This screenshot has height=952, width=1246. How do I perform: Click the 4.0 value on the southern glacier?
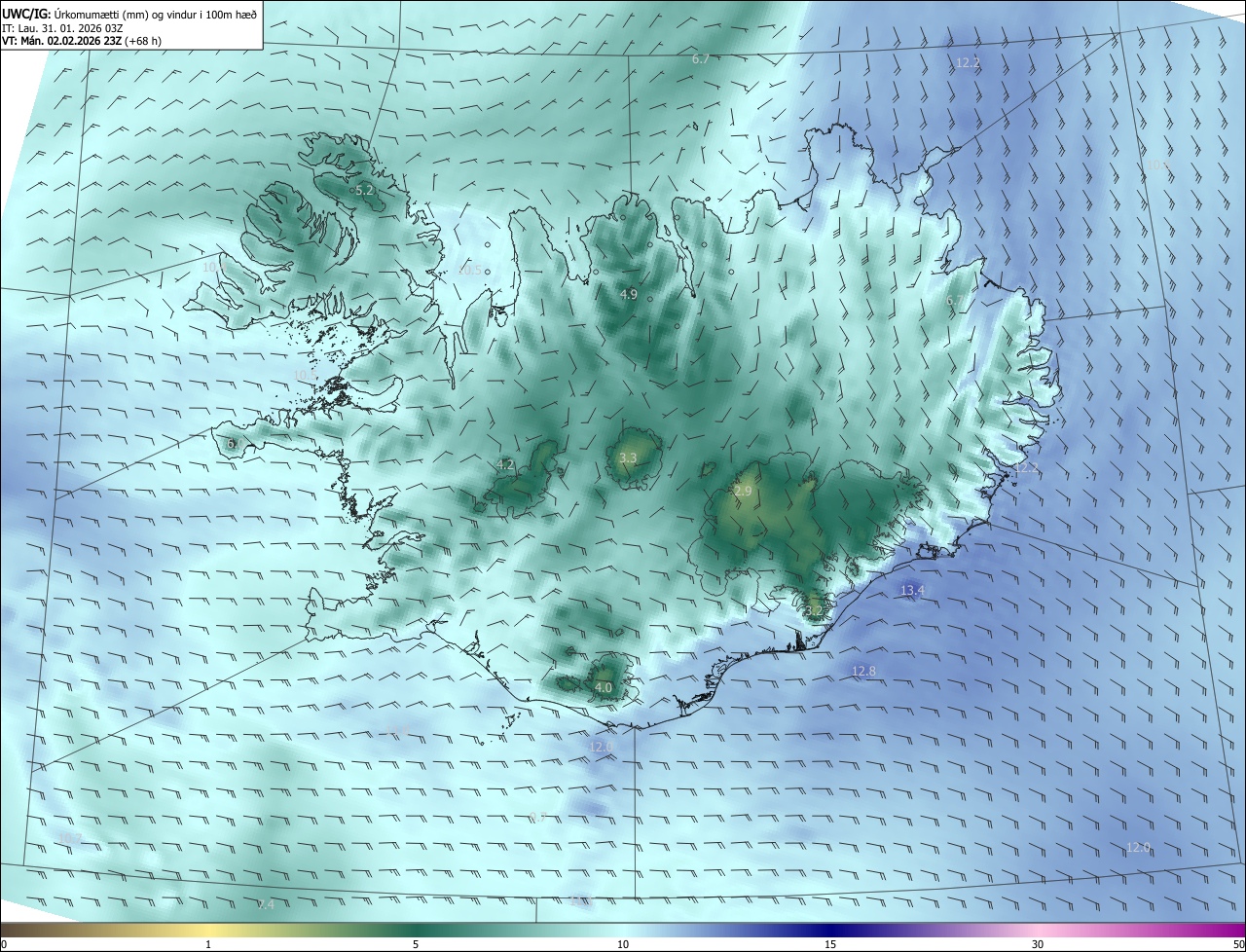(603, 687)
